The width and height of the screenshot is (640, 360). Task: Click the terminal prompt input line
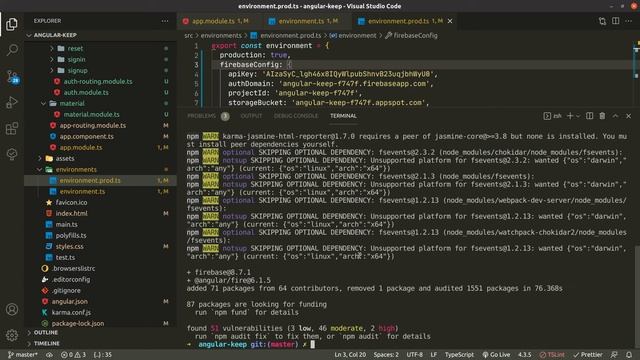coord(408,344)
